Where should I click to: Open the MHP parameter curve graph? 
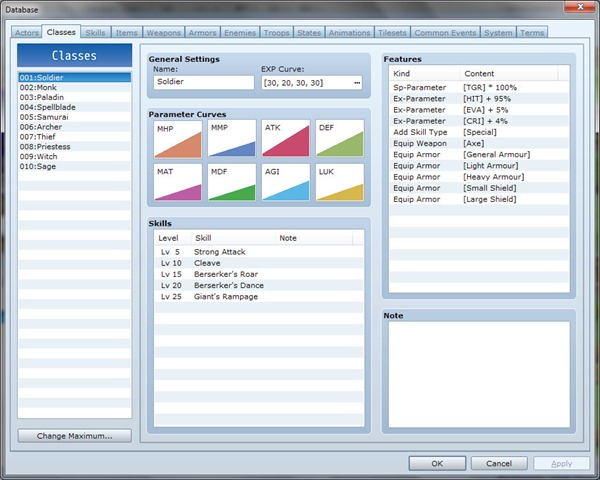coord(178,139)
